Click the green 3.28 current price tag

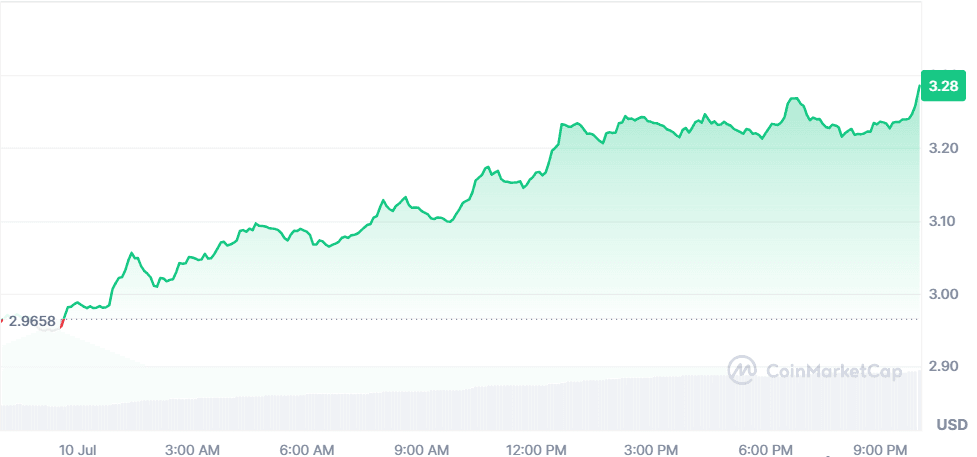click(x=942, y=87)
